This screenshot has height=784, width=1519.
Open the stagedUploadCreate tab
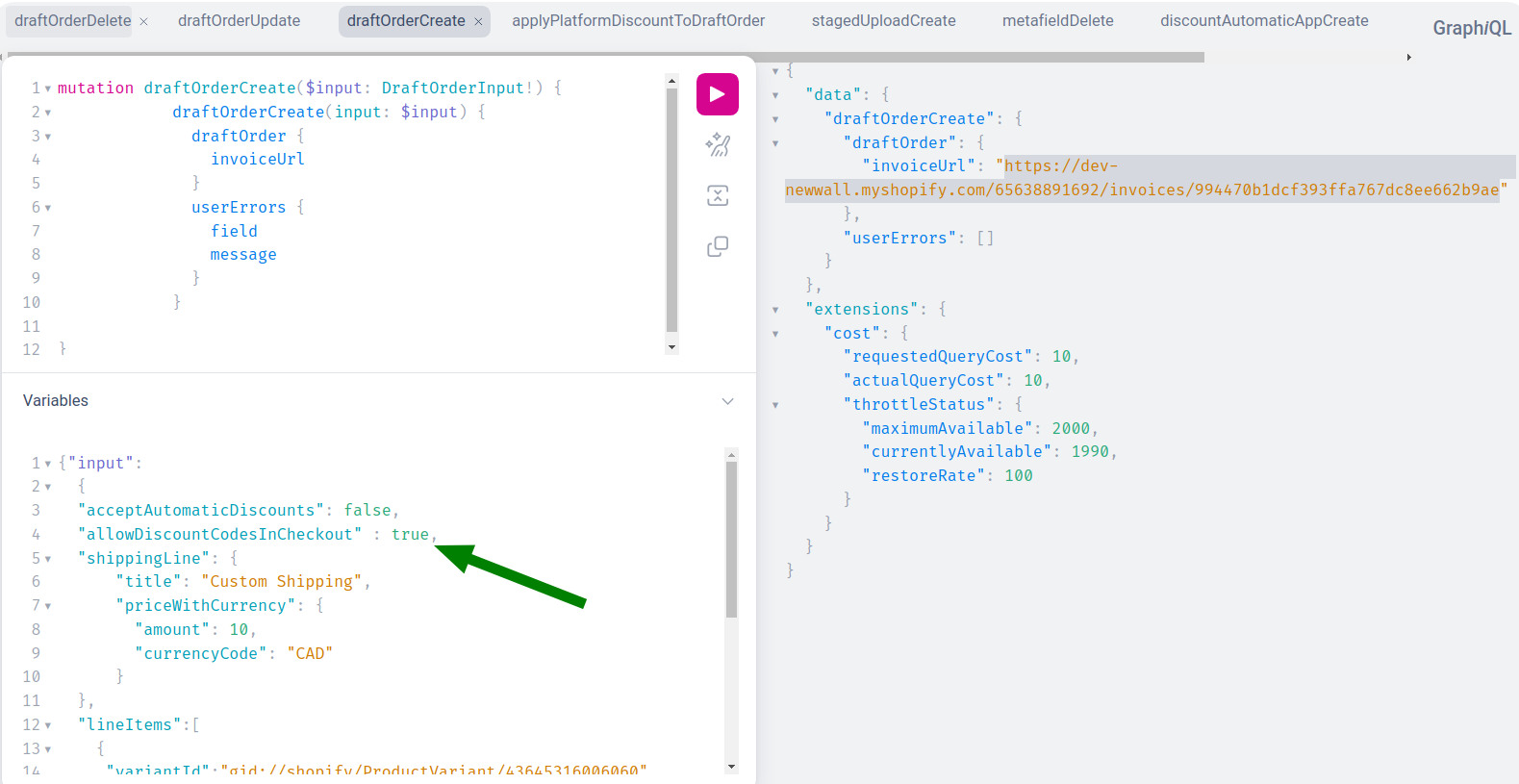883,21
